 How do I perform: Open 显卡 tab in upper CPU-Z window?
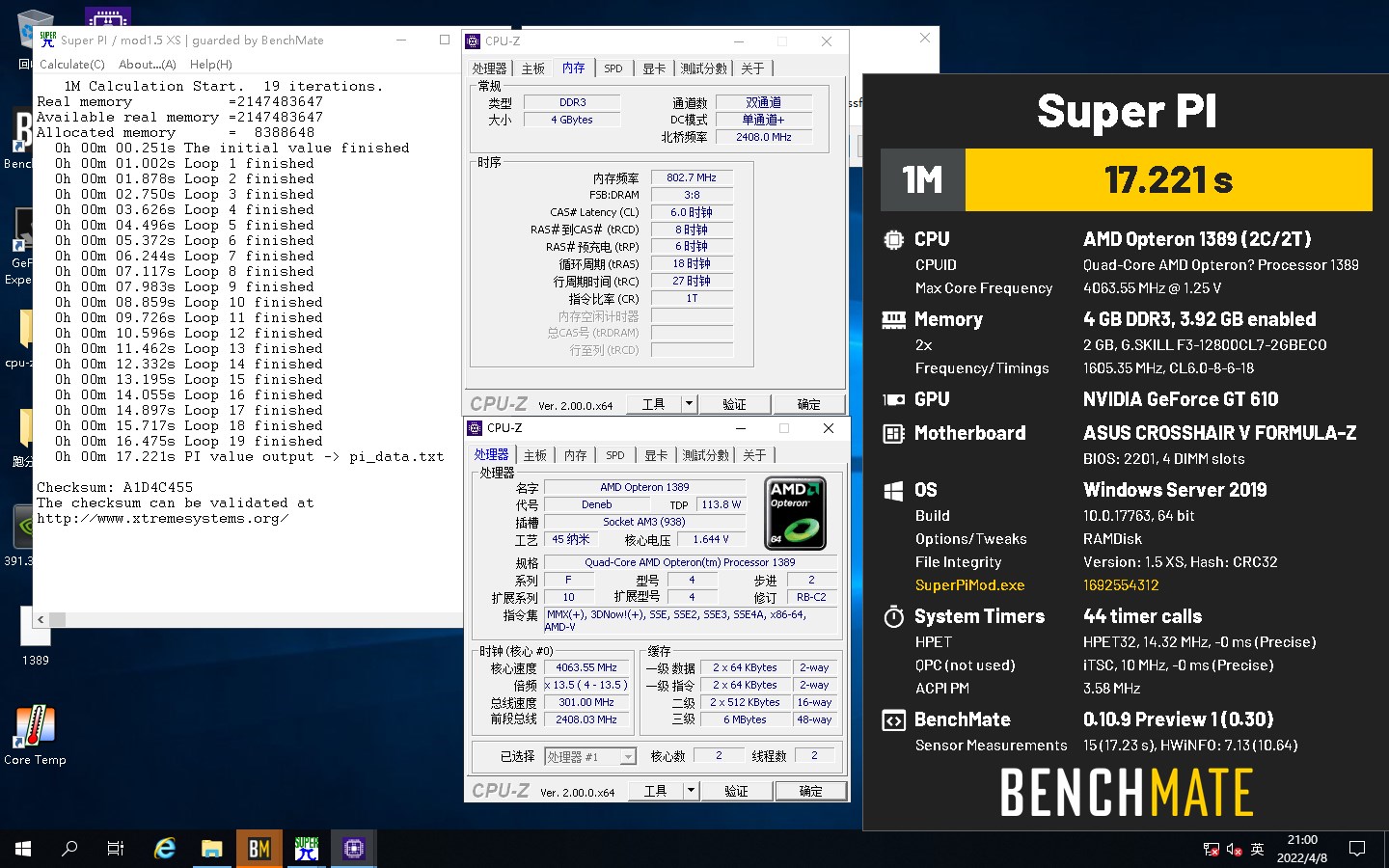[x=654, y=68]
